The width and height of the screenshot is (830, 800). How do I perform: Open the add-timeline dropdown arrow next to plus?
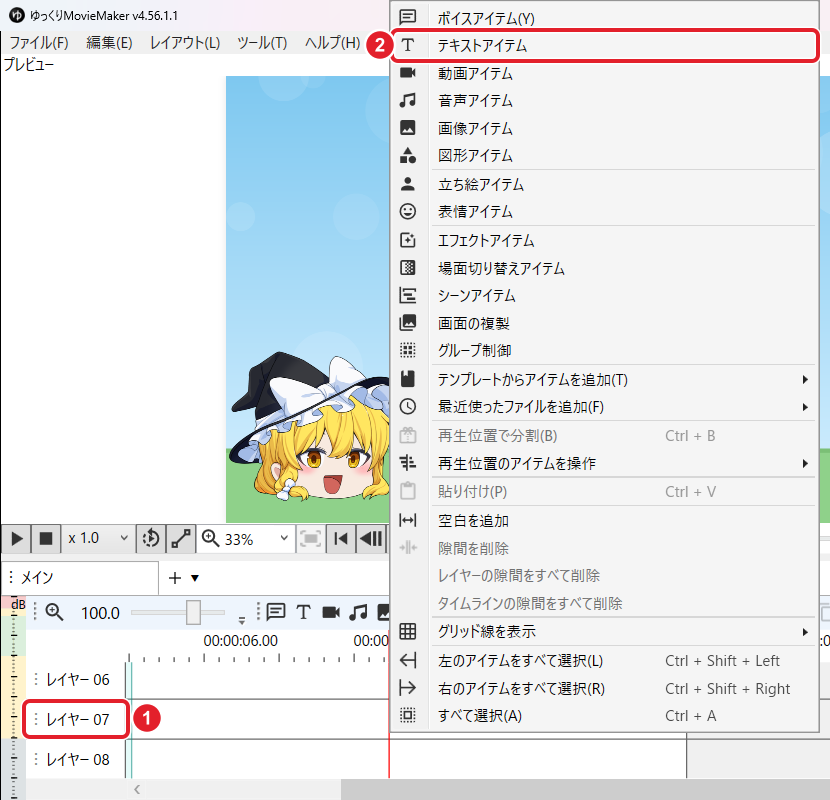(x=195, y=578)
